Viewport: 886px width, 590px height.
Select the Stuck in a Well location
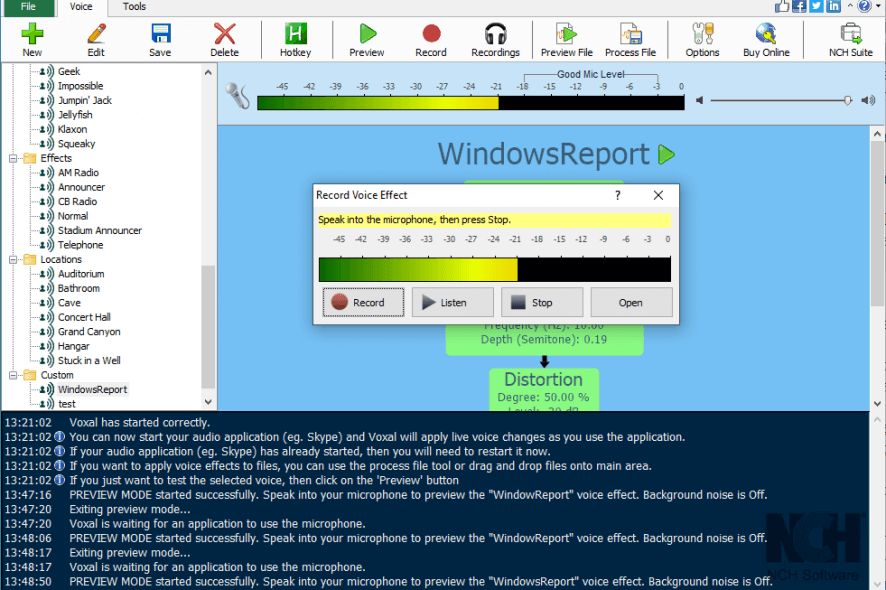(89, 361)
